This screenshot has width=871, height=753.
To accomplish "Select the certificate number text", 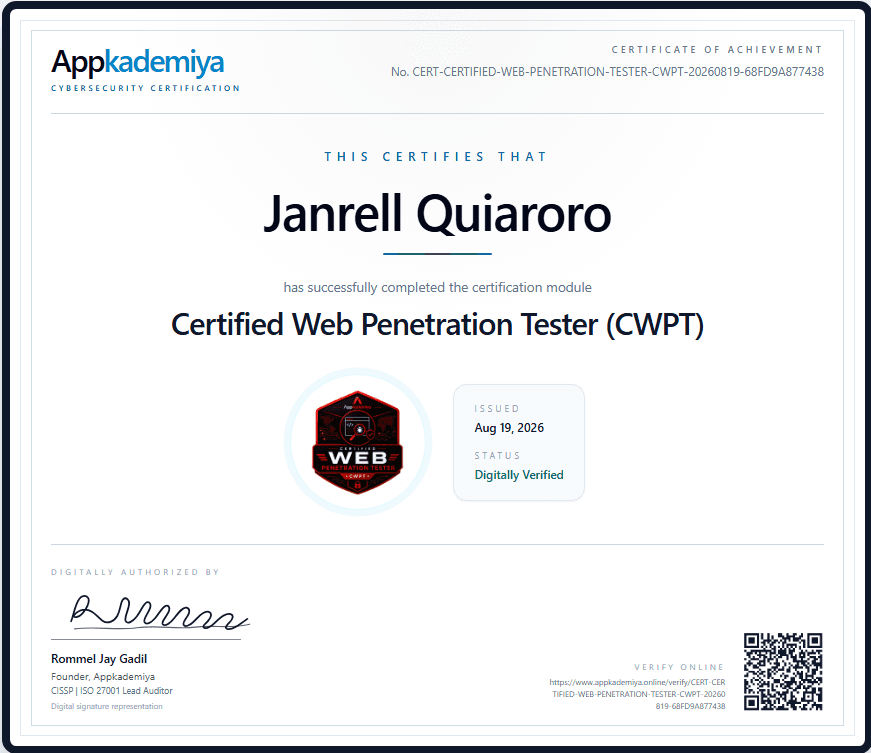I will tap(607, 72).
